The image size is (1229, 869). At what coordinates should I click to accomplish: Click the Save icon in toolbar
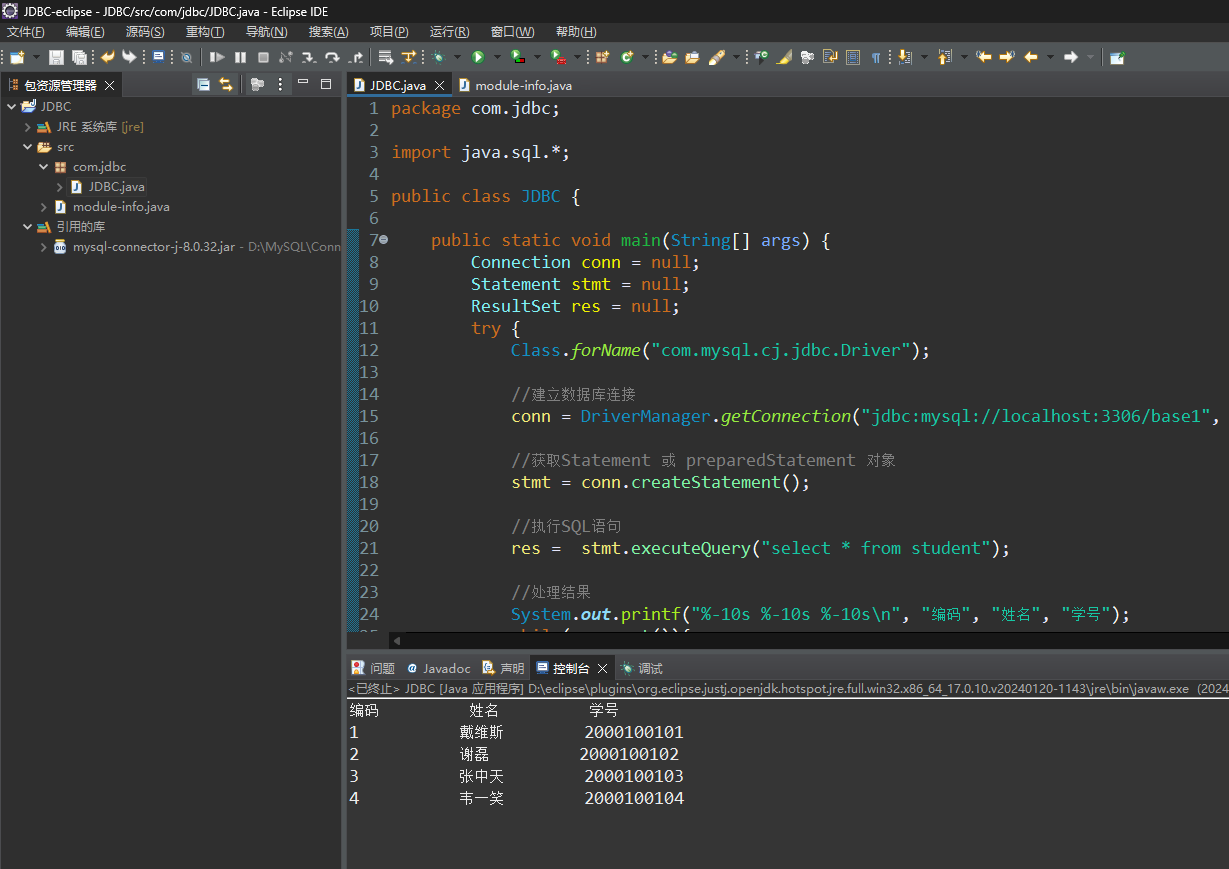point(56,57)
